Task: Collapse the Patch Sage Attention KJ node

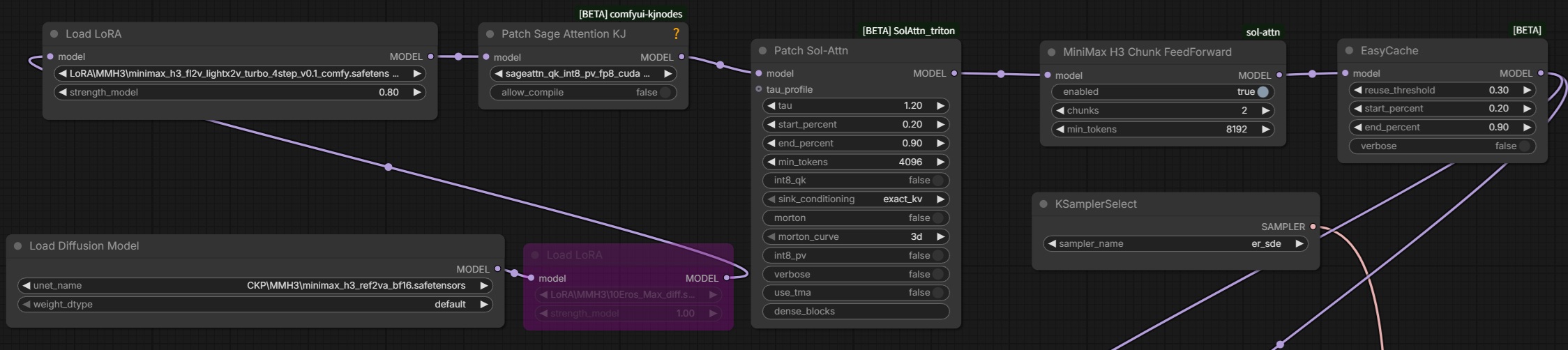Action: (x=490, y=33)
